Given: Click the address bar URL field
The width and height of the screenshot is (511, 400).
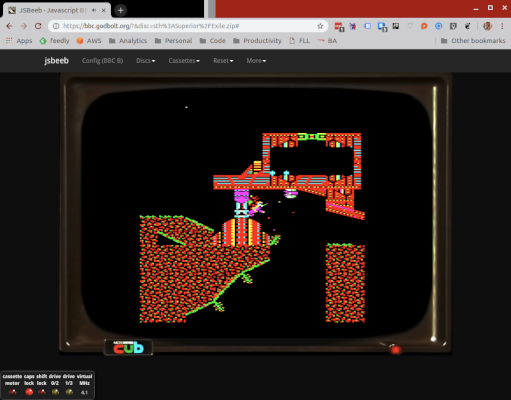Looking at the screenshot, I should pos(187,26).
